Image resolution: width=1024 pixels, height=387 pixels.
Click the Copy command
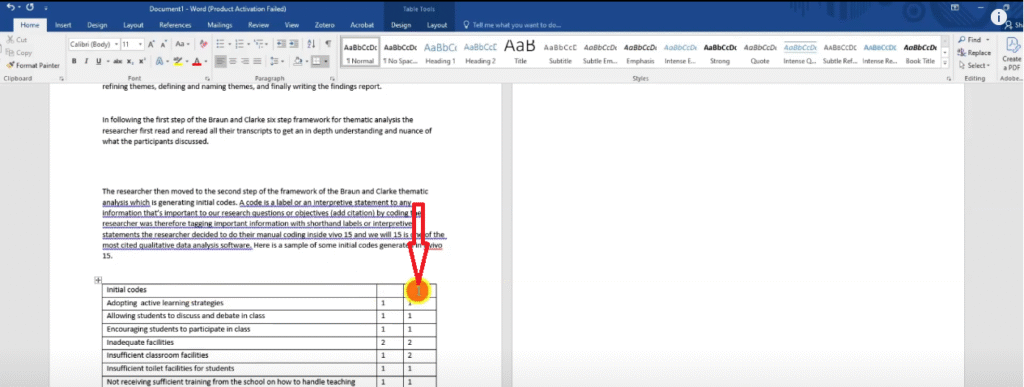(19, 52)
